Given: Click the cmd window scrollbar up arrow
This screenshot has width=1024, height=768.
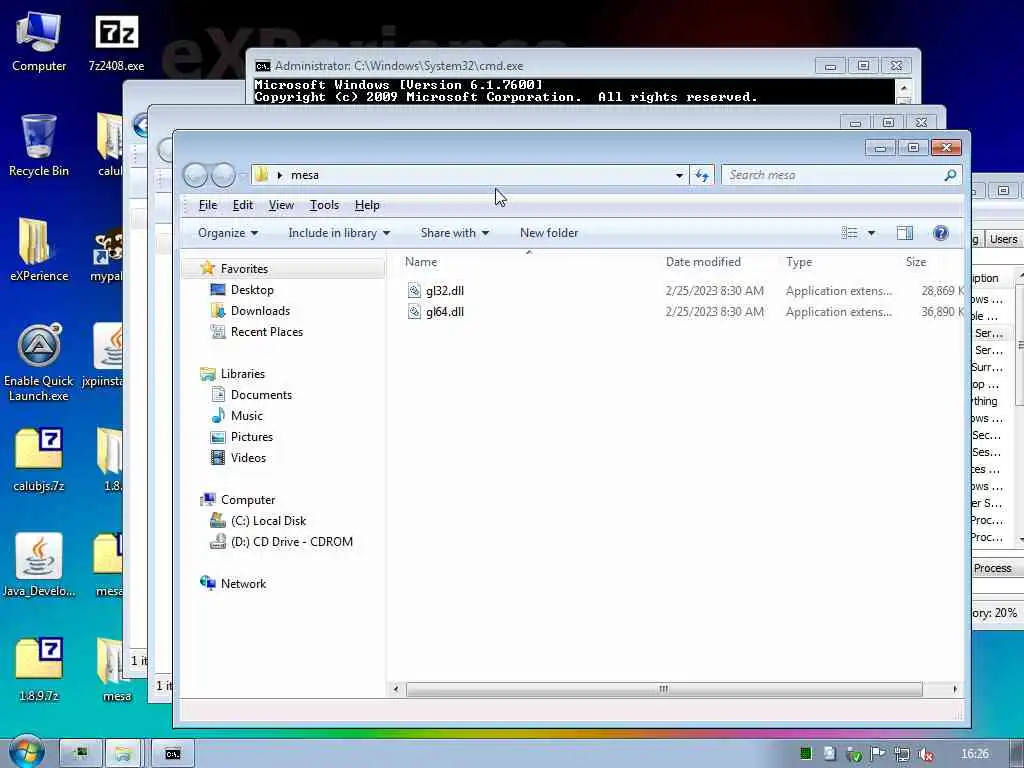Looking at the screenshot, I should point(904,88).
